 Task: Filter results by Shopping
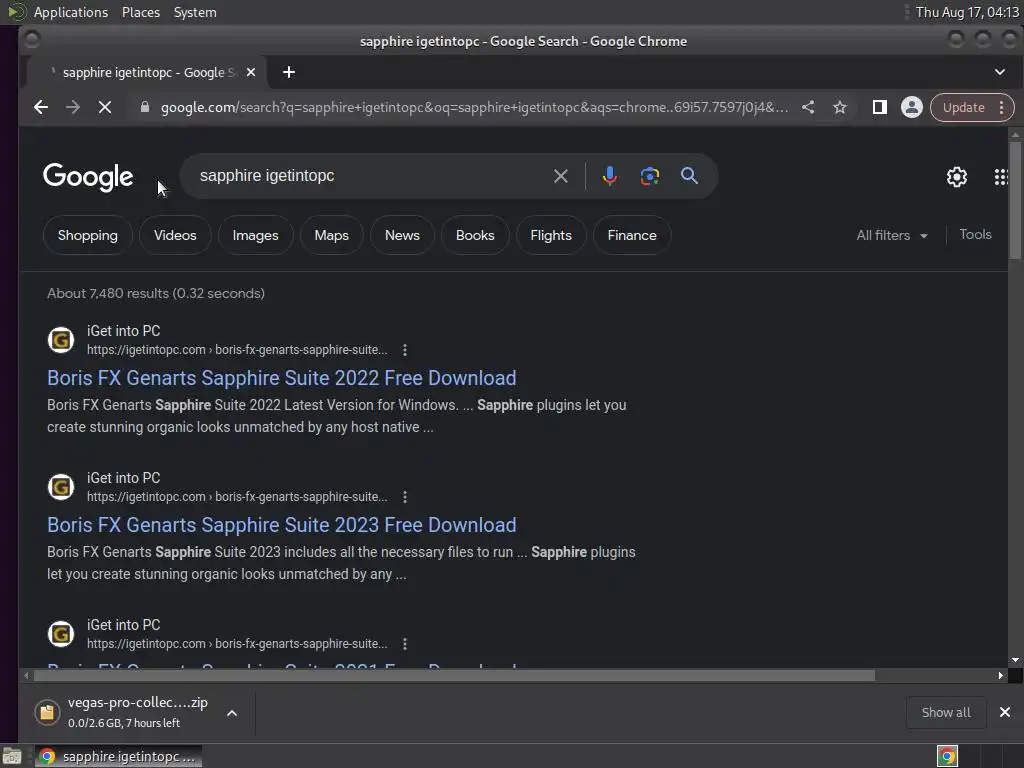[88, 235]
